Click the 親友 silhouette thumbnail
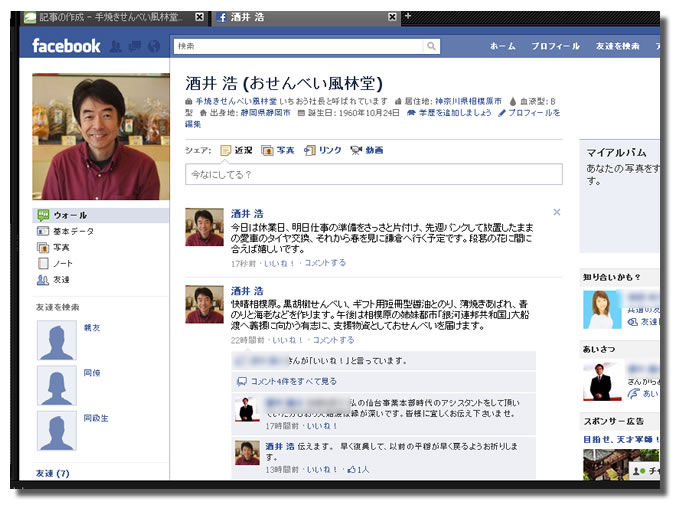This screenshot has height=514, width=690. pos(57,340)
